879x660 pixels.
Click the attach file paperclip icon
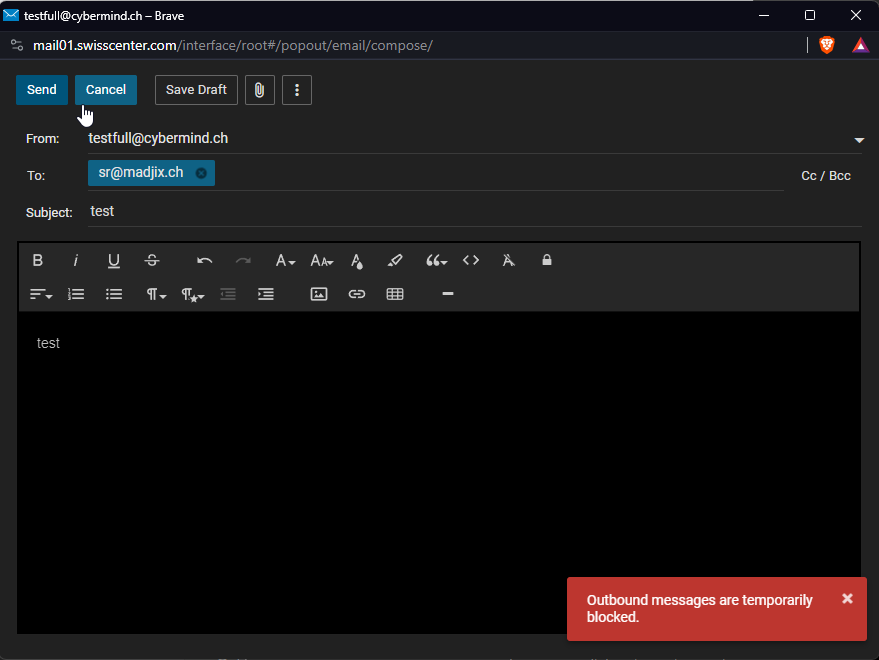click(259, 90)
